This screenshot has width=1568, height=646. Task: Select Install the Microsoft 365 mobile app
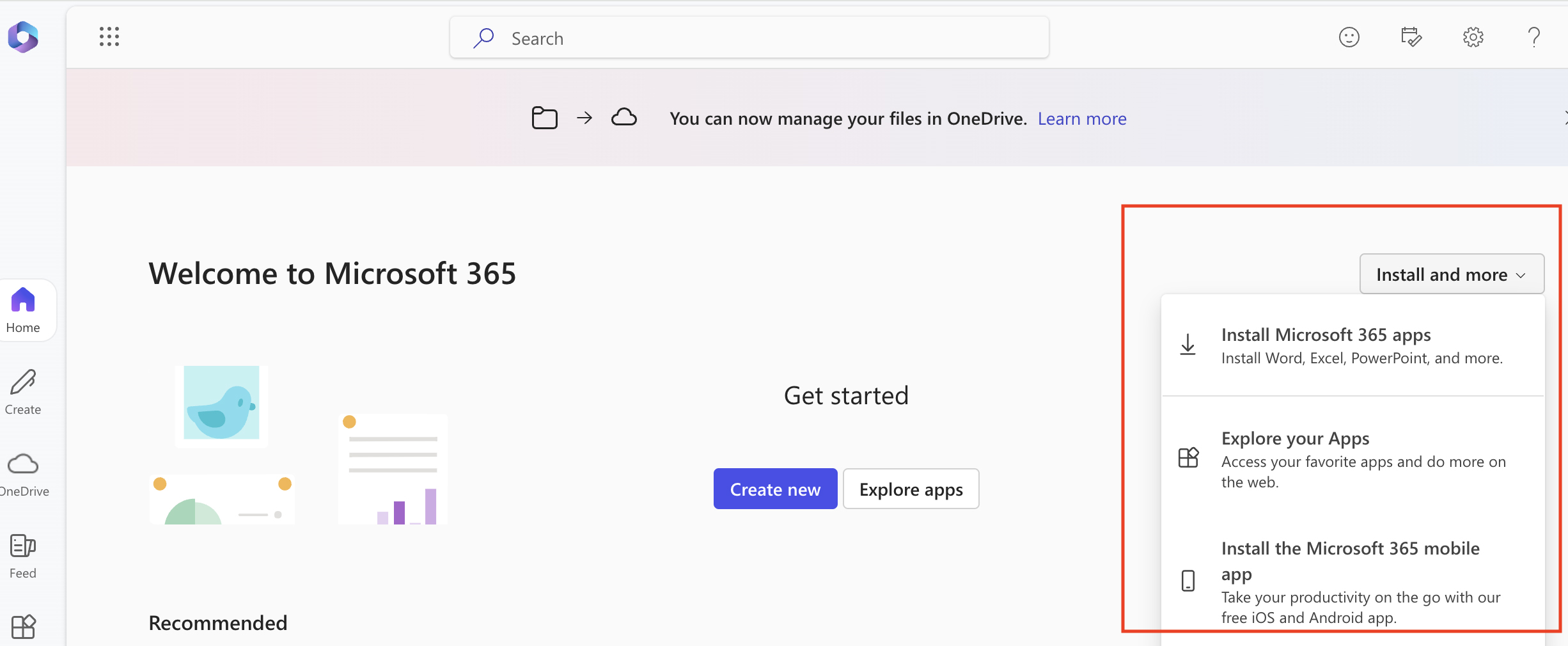[x=1353, y=581]
